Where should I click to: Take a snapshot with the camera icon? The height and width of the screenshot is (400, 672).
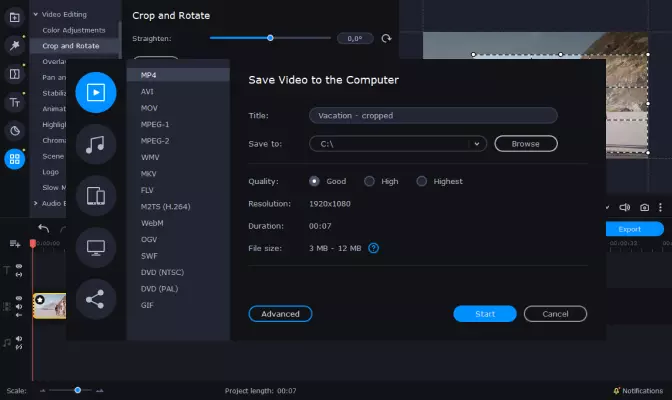(x=644, y=208)
